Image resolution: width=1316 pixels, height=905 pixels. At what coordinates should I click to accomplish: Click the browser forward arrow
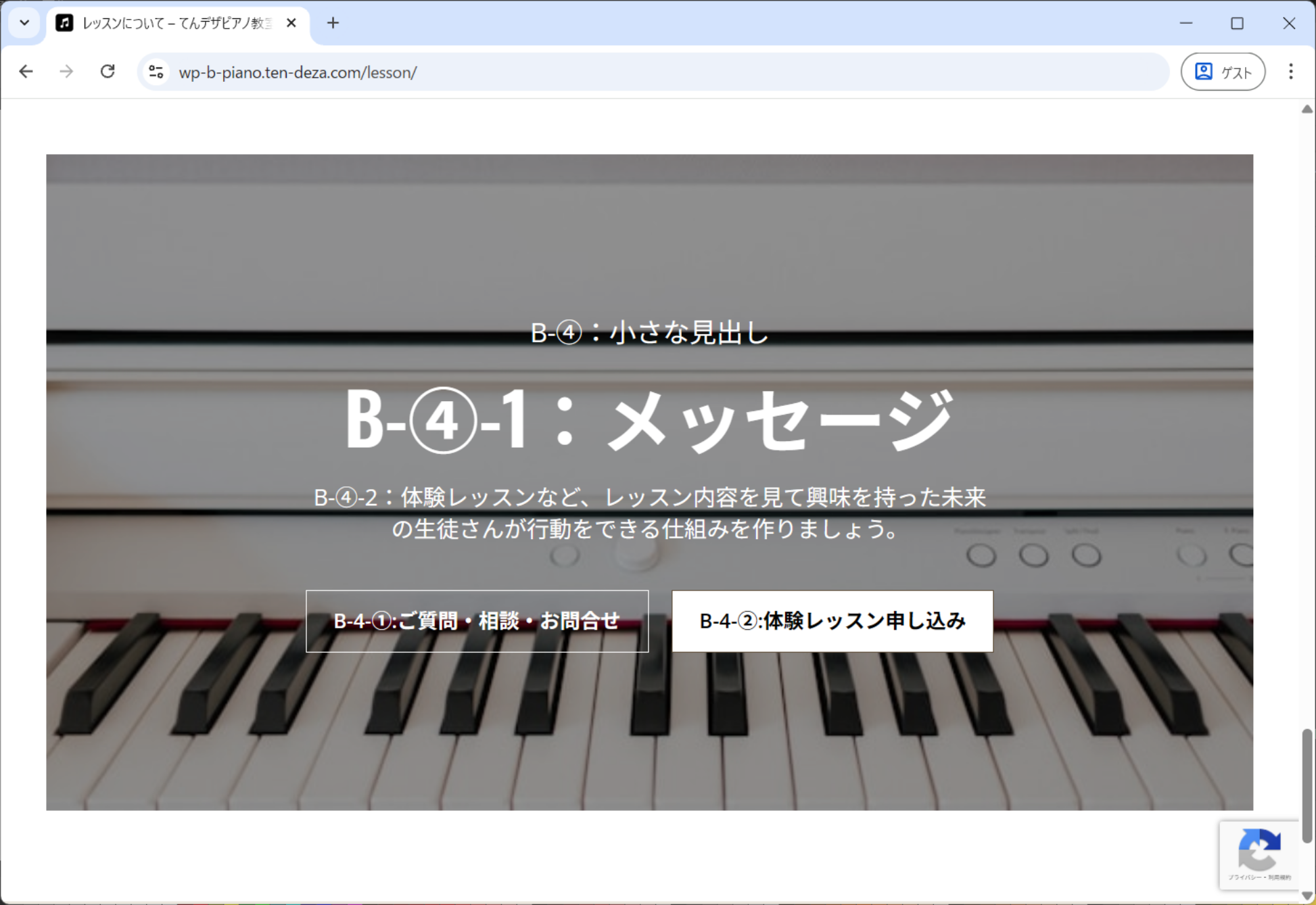[66, 72]
